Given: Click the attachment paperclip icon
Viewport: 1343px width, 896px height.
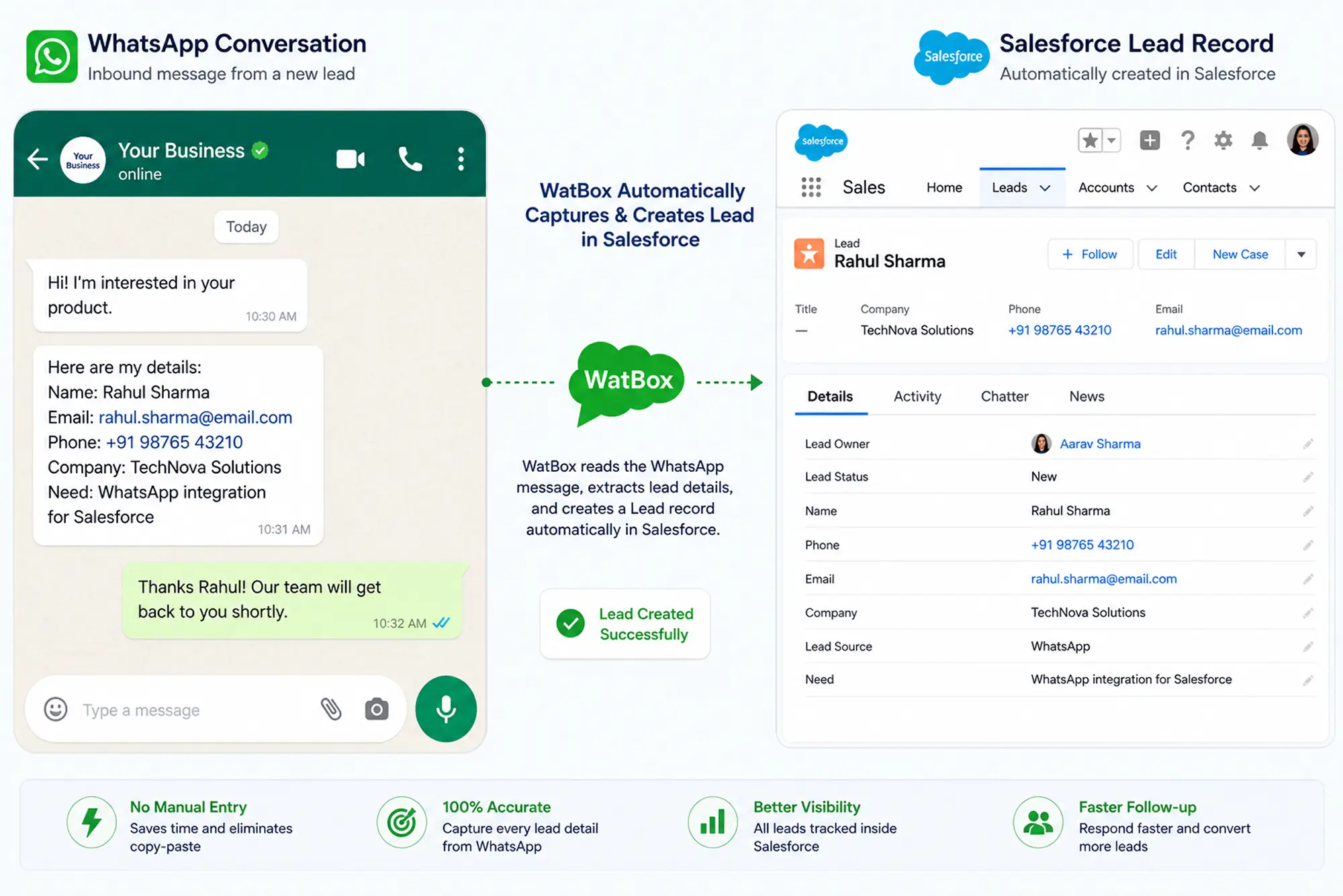Looking at the screenshot, I should (x=331, y=709).
